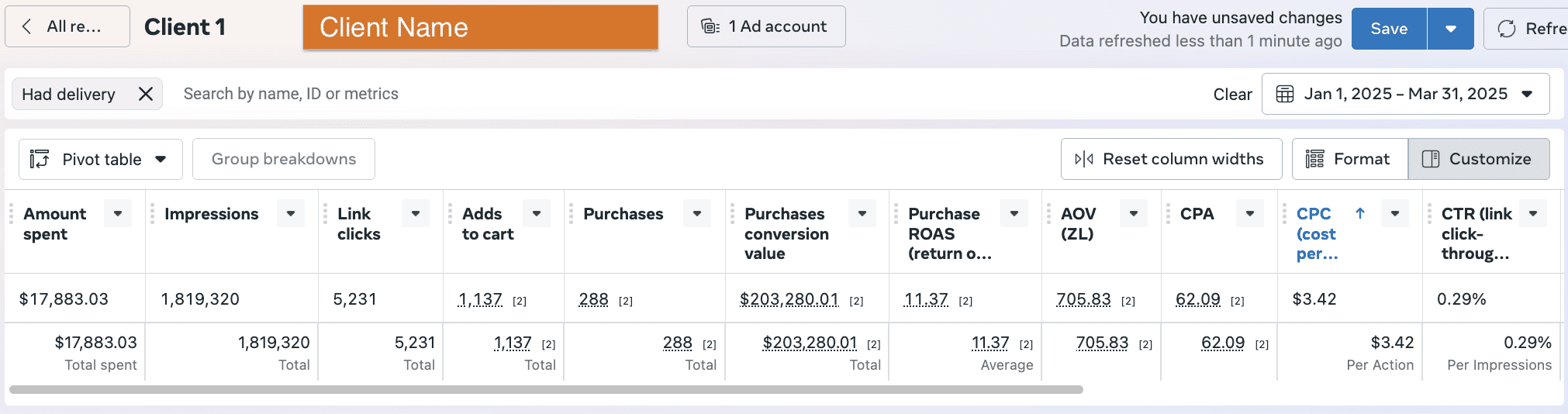The height and width of the screenshot is (414, 1568).
Task: Clear the search filters
Action: coord(1232,95)
